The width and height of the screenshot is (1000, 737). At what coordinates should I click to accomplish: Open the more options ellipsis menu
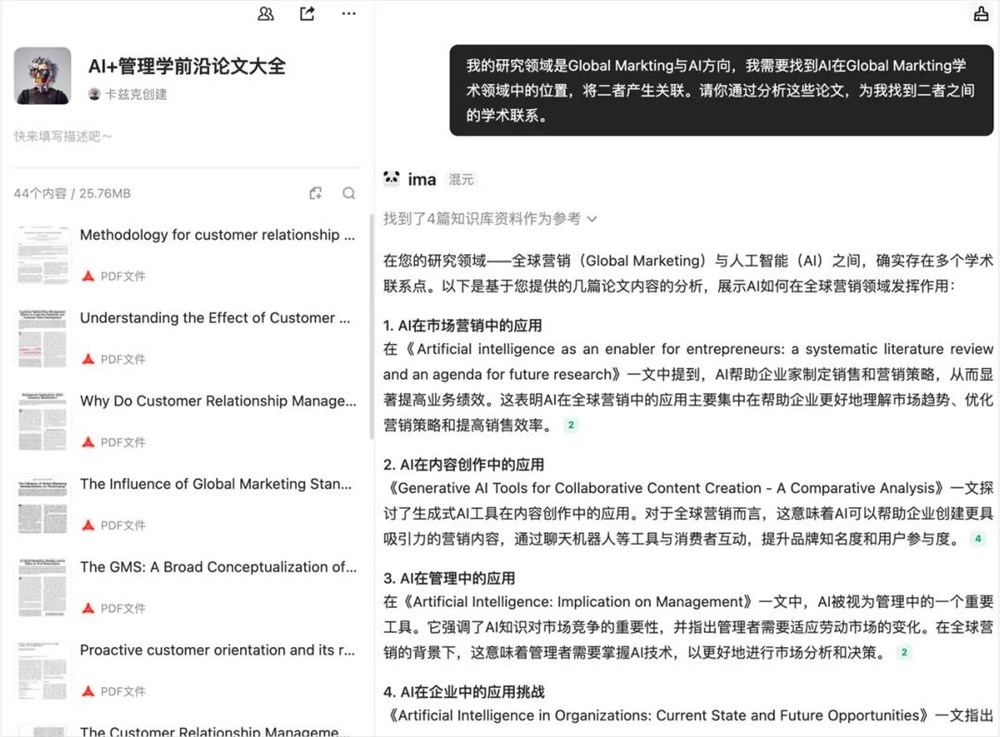tap(348, 13)
